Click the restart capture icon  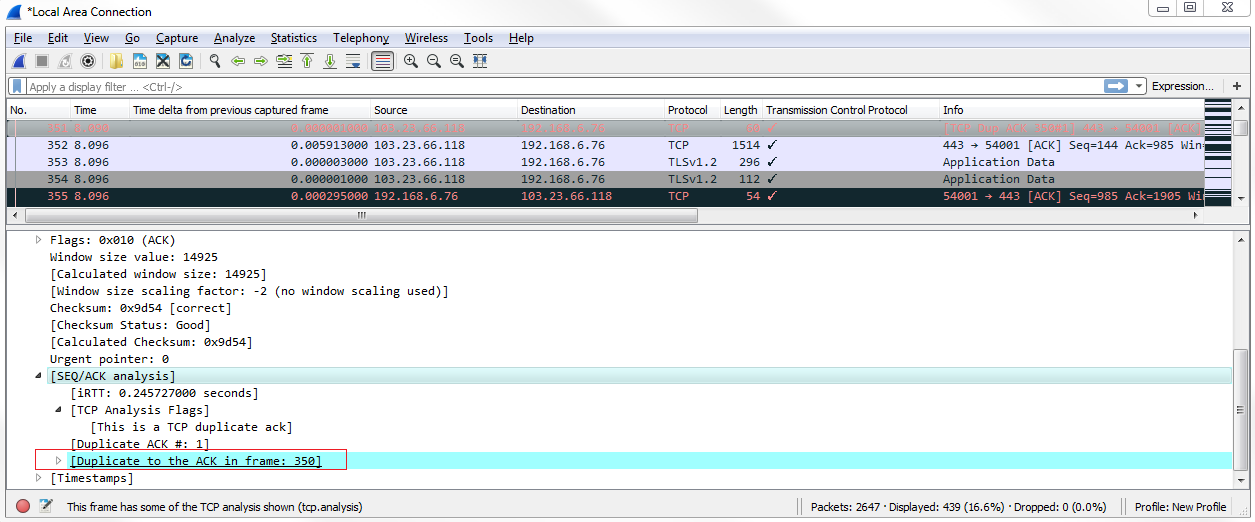pyautogui.click(x=65, y=61)
